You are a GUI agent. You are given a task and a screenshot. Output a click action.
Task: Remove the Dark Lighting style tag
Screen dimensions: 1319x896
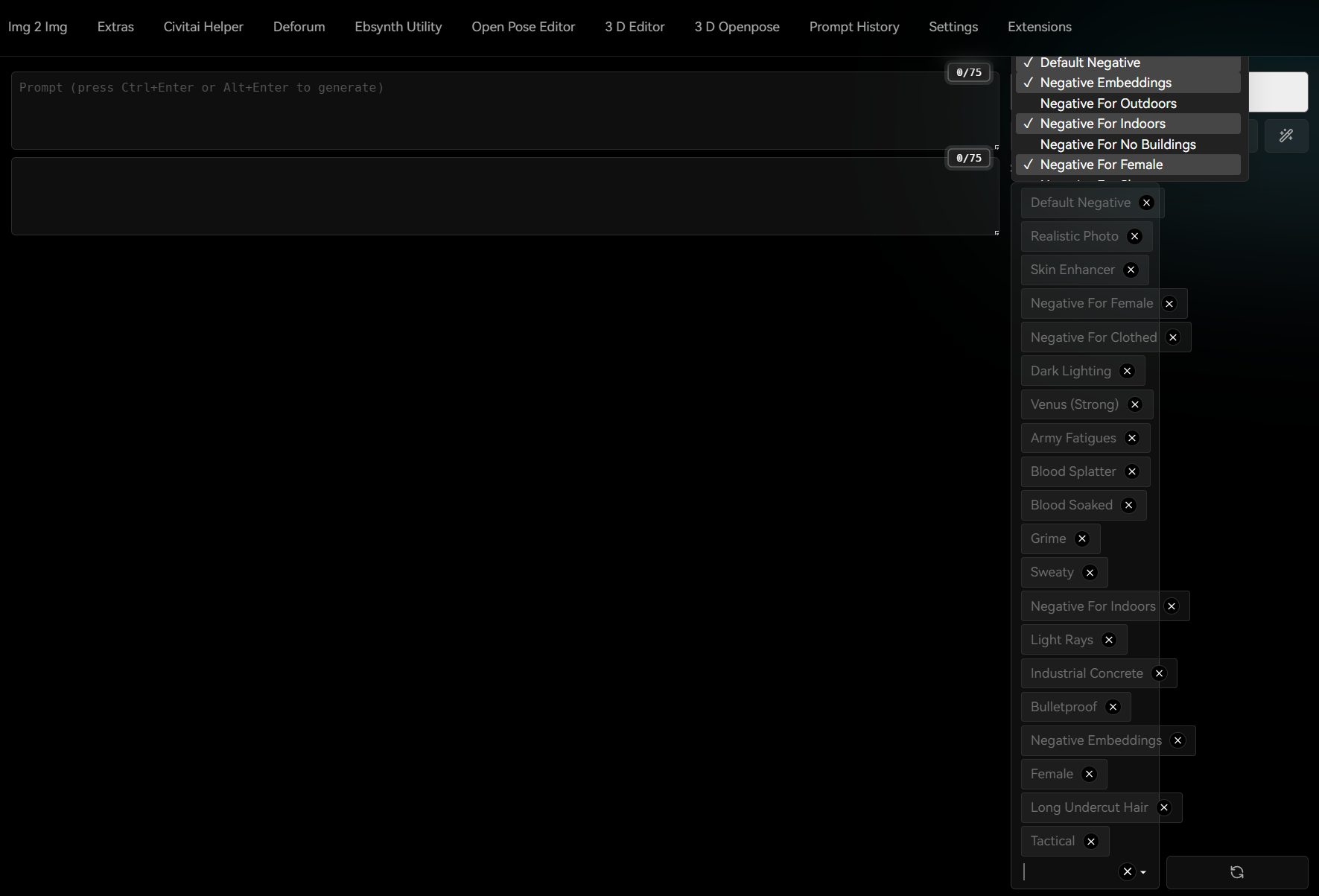[1126, 370]
